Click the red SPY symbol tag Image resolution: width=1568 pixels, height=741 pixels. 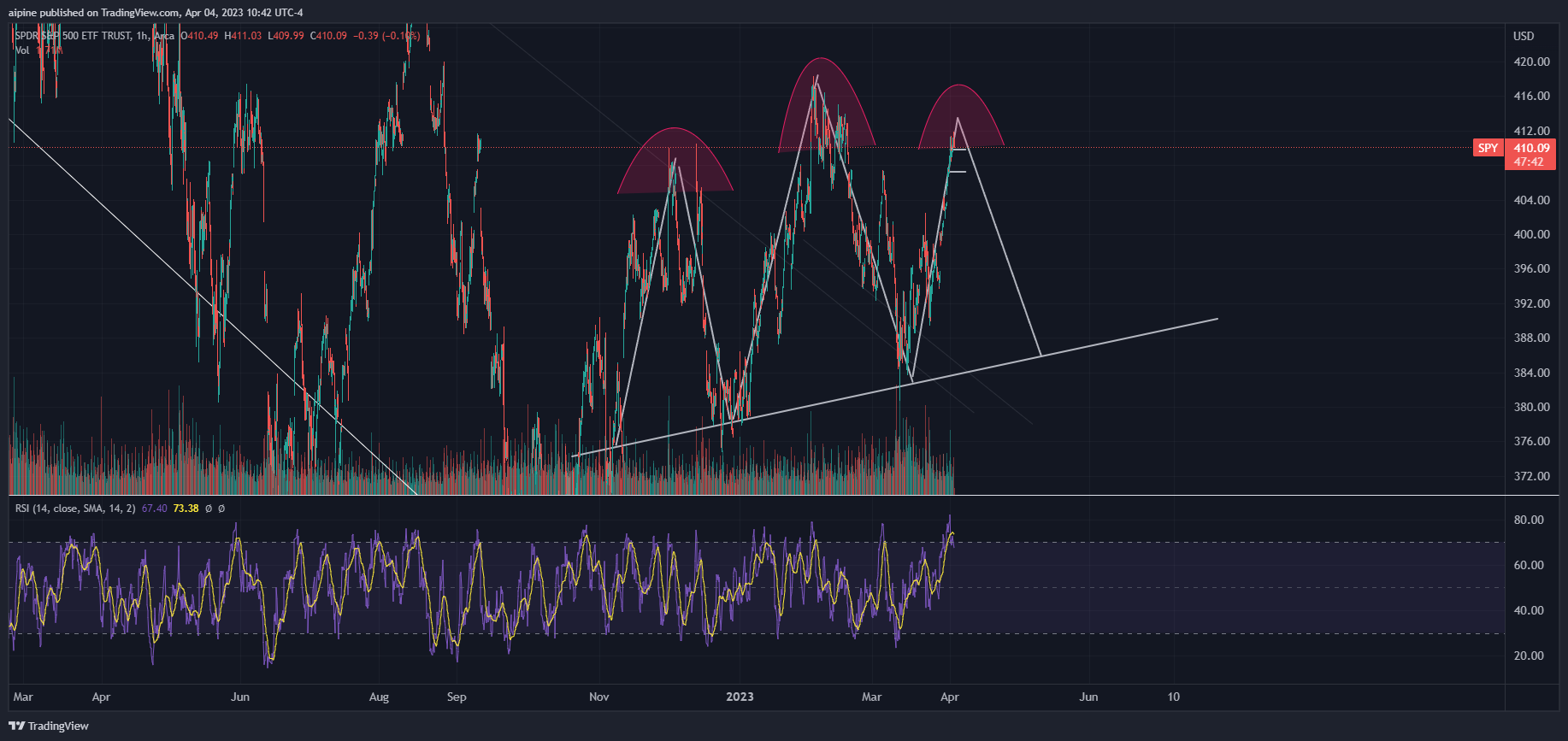pyautogui.click(x=1488, y=148)
